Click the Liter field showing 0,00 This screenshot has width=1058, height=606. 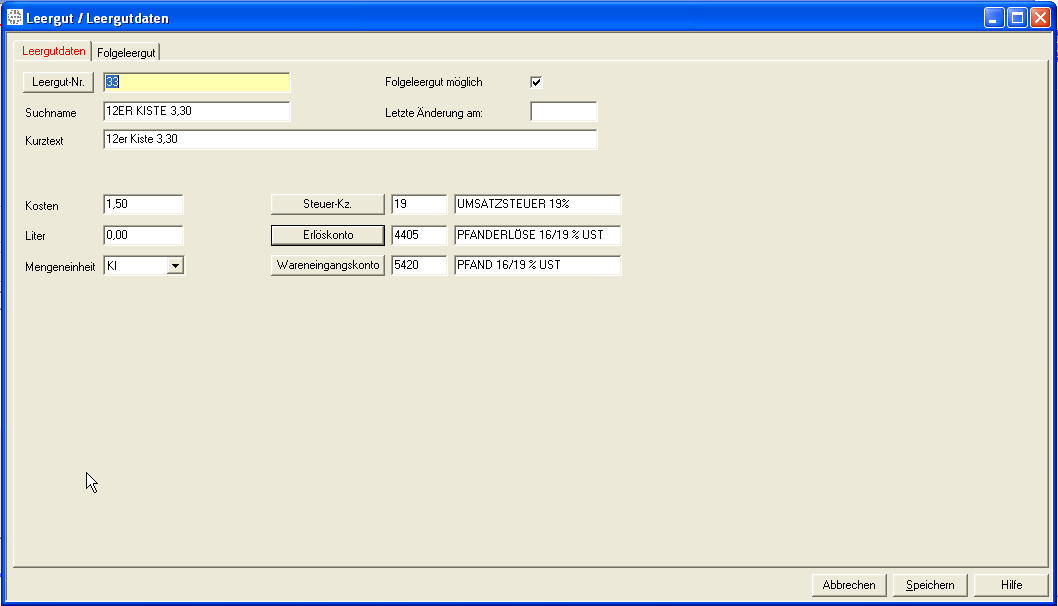tap(143, 235)
